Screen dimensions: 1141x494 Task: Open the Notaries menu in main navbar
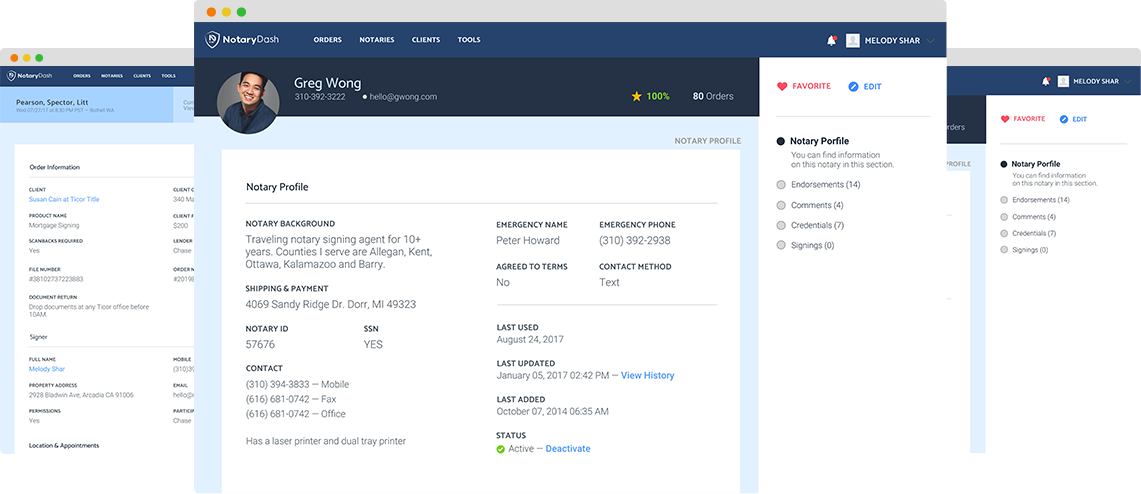click(x=377, y=40)
